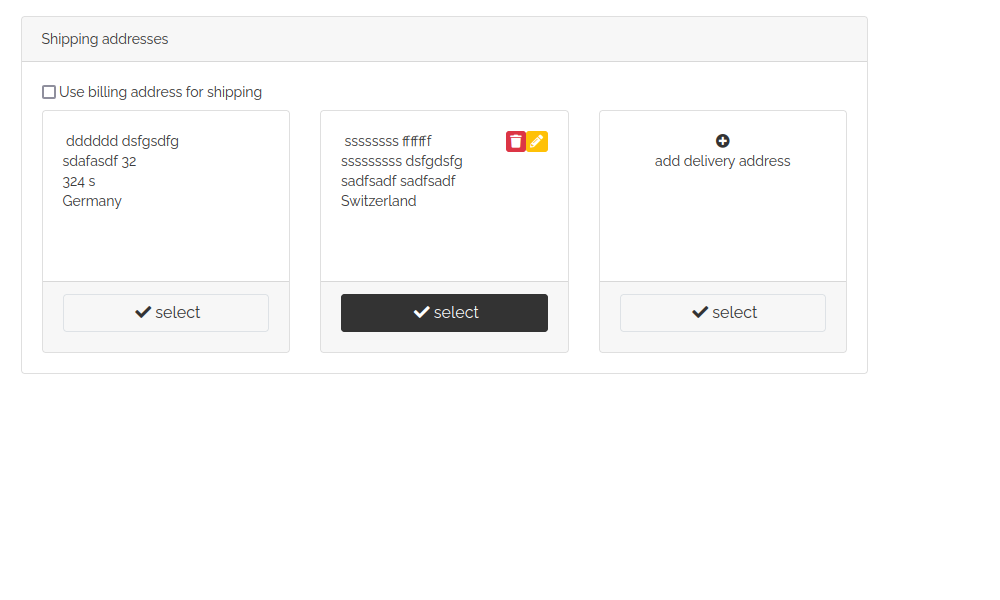Click checkmark icon in the dark select button
Viewport: 1000px width, 600px height.
click(x=421, y=313)
